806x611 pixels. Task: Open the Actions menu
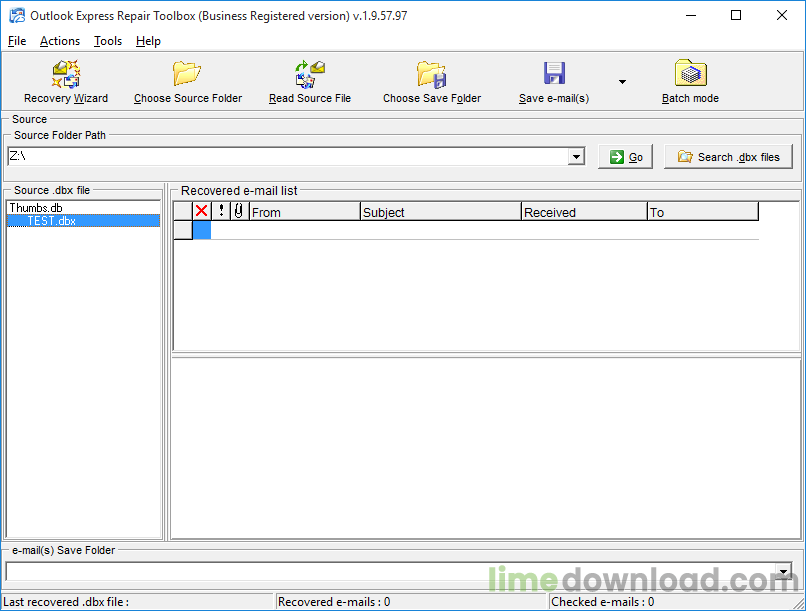click(x=59, y=41)
